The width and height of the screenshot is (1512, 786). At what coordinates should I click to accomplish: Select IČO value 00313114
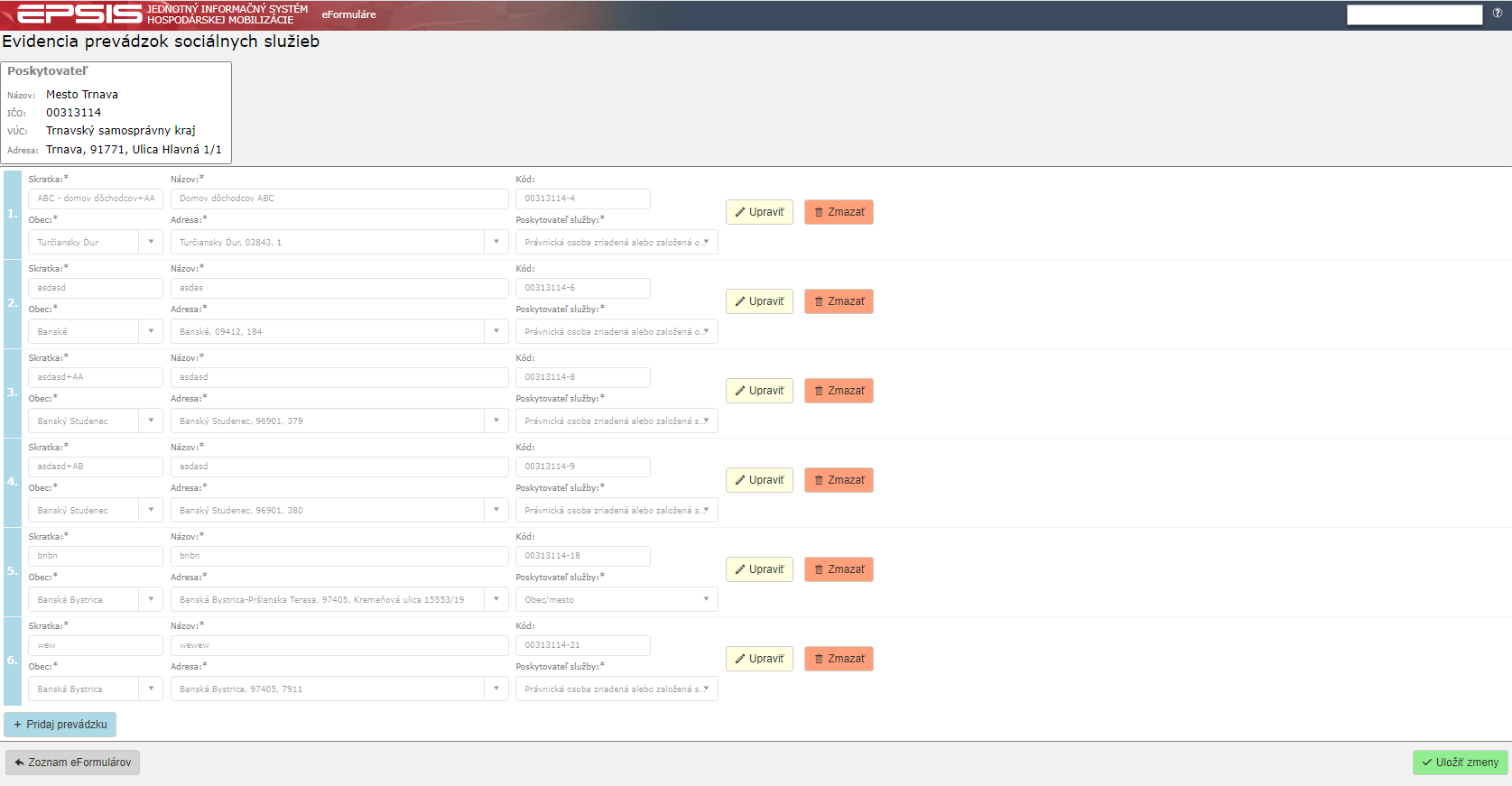click(x=74, y=113)
